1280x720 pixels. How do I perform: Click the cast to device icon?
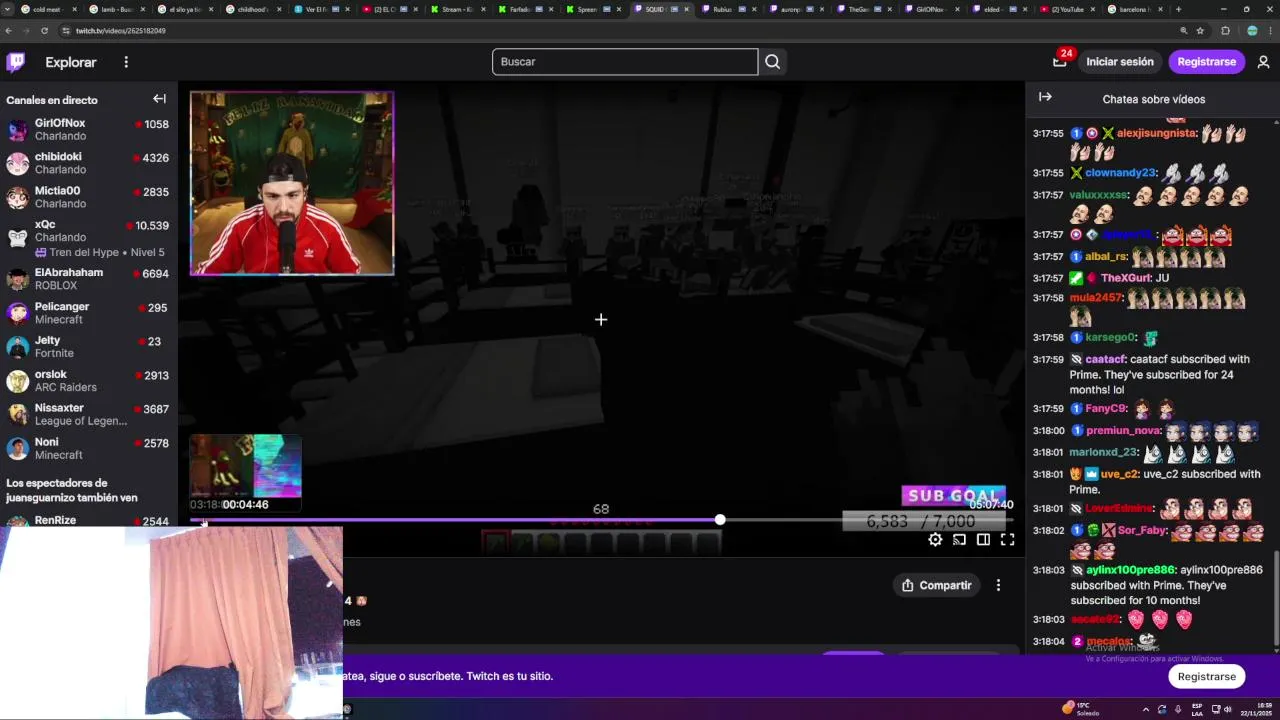[959, 540]
